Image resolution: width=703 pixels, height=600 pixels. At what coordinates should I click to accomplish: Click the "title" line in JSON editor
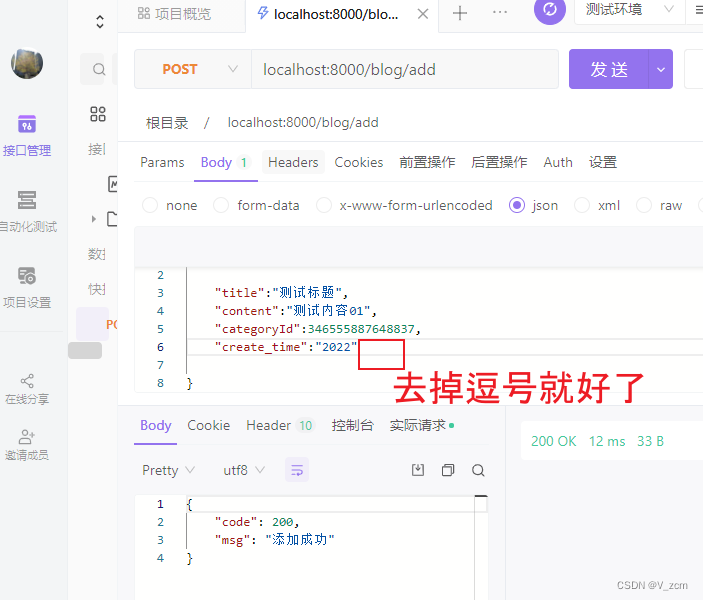click(281, 293)
